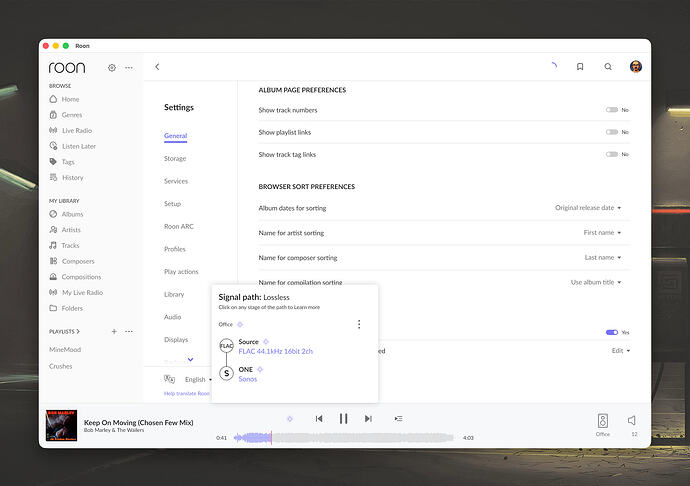This screenshot has width=690, height=486.
Task: Click Help translate Roon link
Action: 187,393
